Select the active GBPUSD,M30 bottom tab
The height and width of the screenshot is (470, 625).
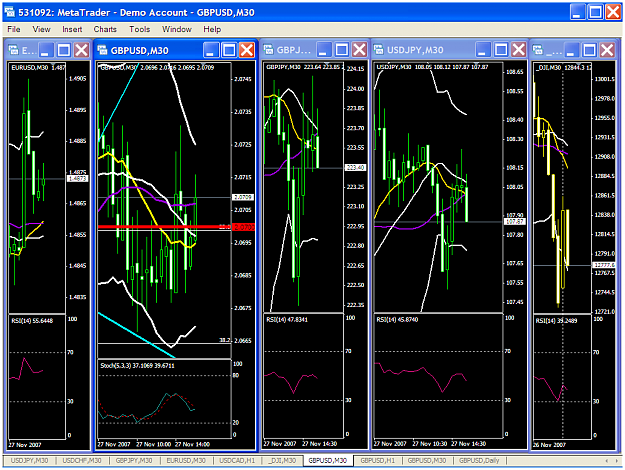pyautogui.click(x=328, y=460)
